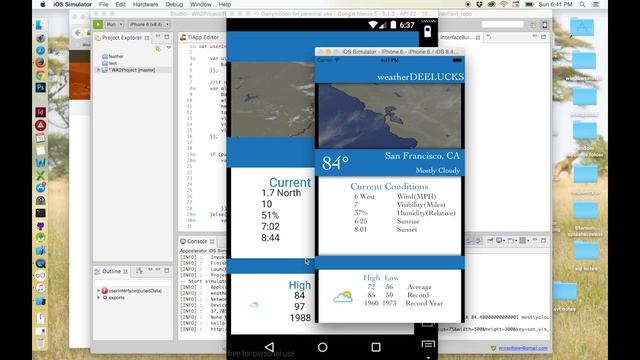Open the Hardware menu
This screenshot has height=360, width=640.
coord(145,4)
